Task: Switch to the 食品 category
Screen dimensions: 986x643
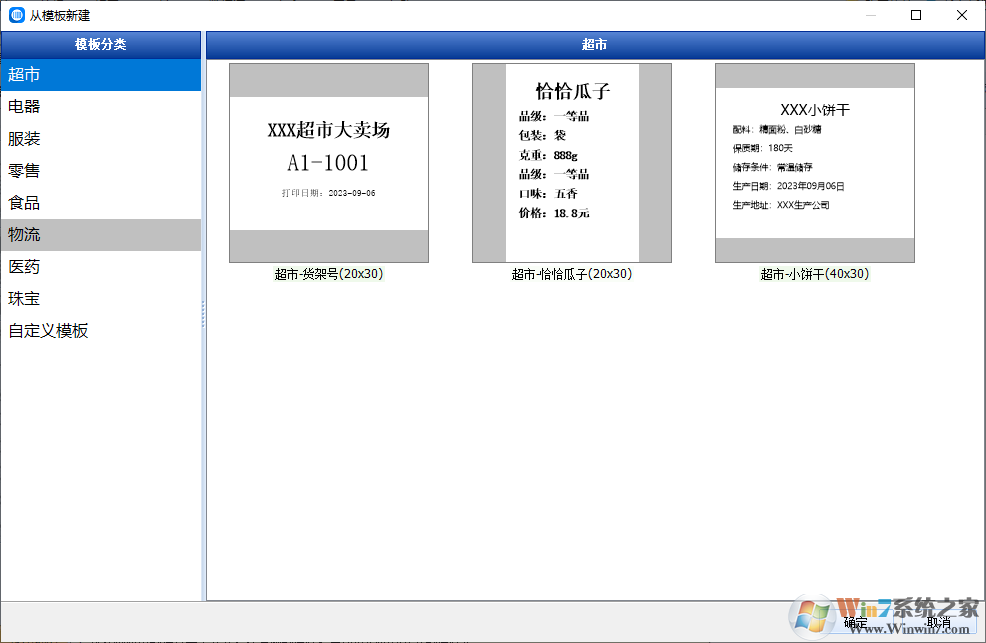Action: pyautogui.click(x=101, y=203)
